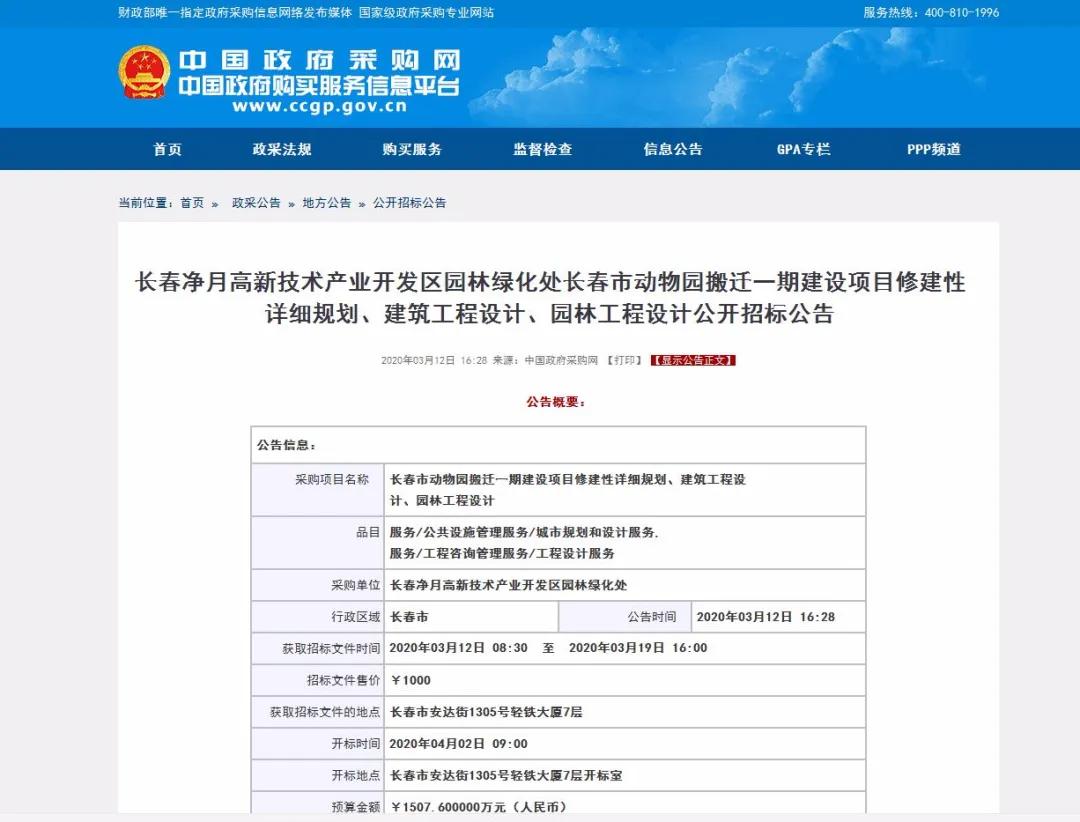The width and height of the screenshot is (1080, 822).
Task: Click the start time 2020年03月12日 08:30
Action: [458, 648]
